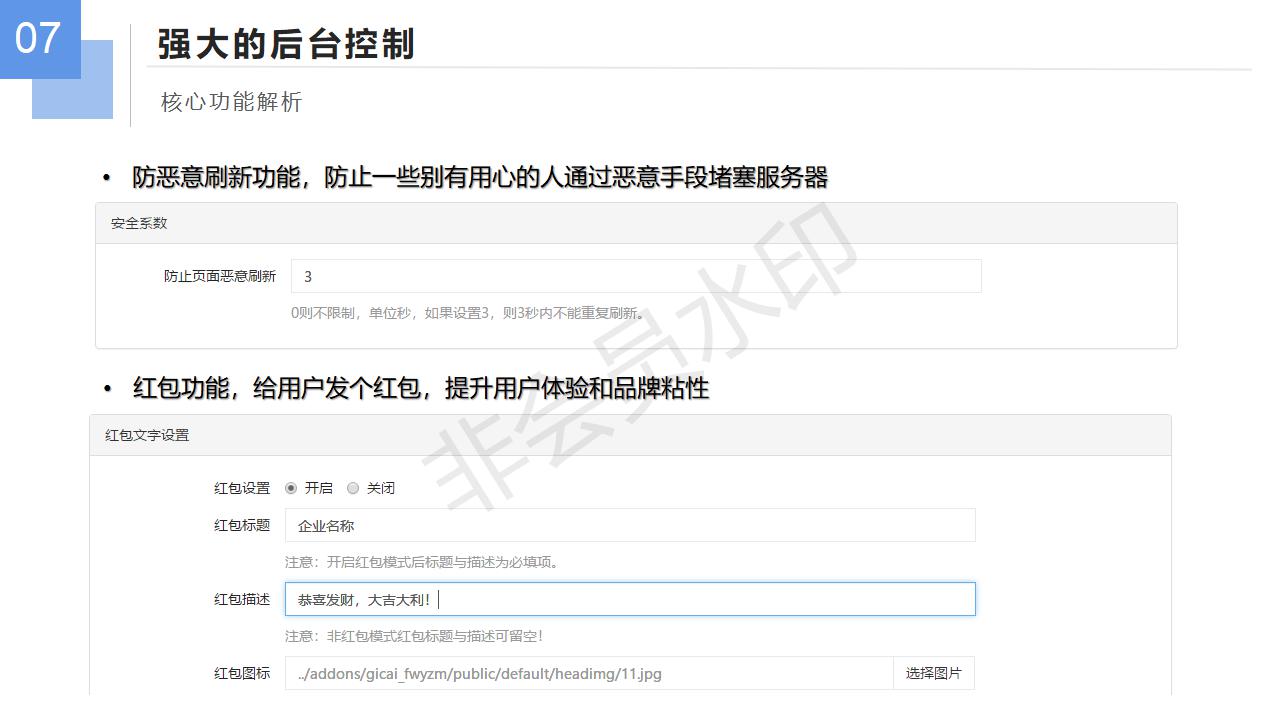Select the 关闭 radio button
Viewport: 1280px width, 720px height.
click(x=353, y=488)
